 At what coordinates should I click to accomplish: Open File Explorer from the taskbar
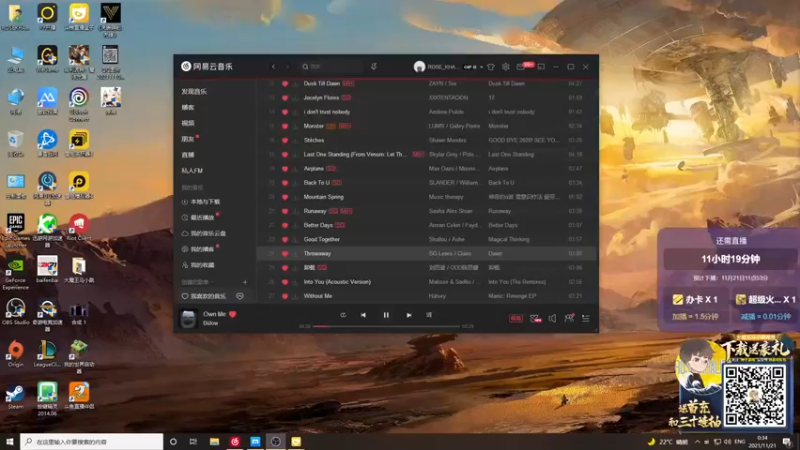tap(214, 441)
